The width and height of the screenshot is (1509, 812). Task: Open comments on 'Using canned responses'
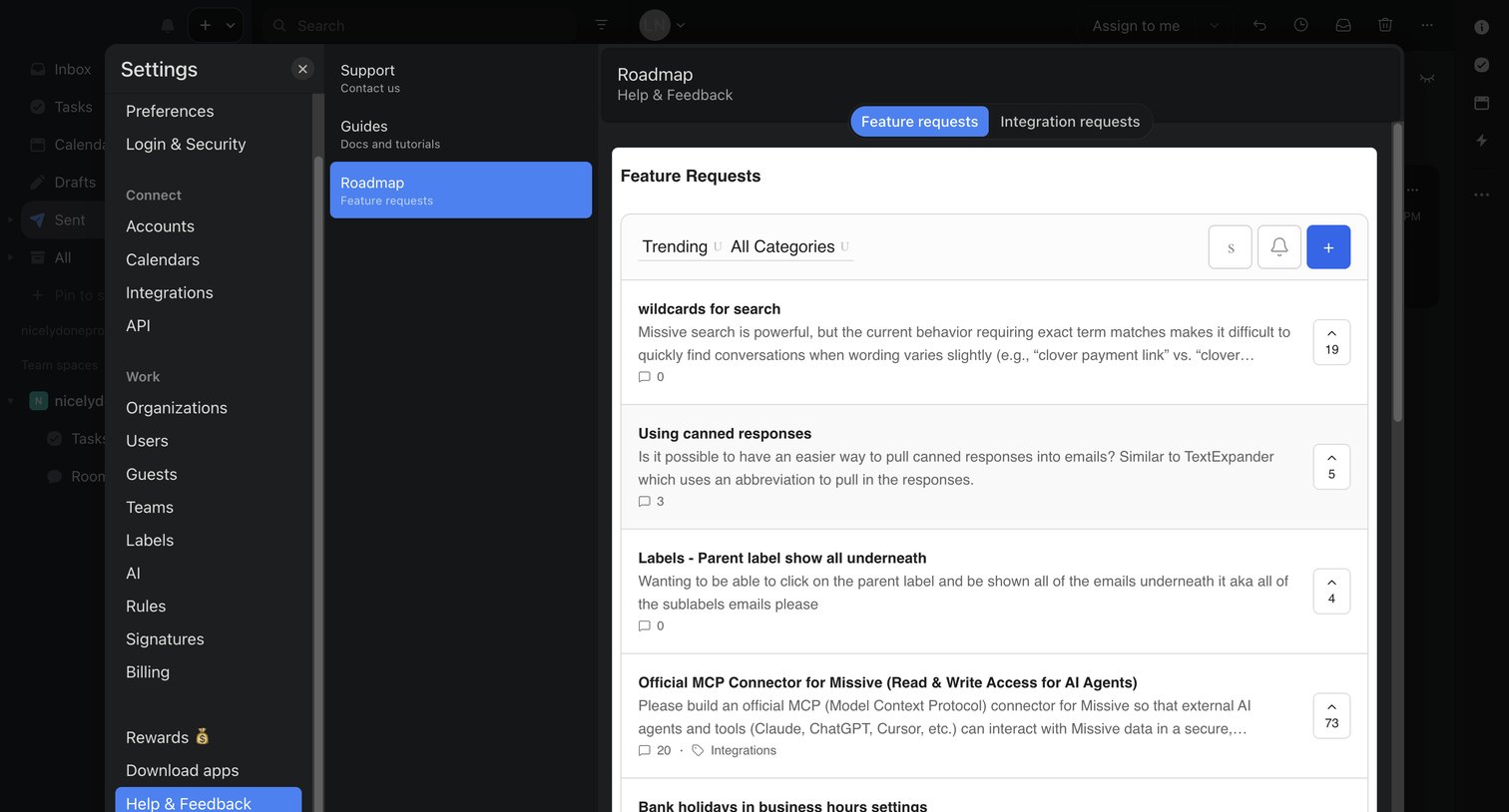[651, 502]
